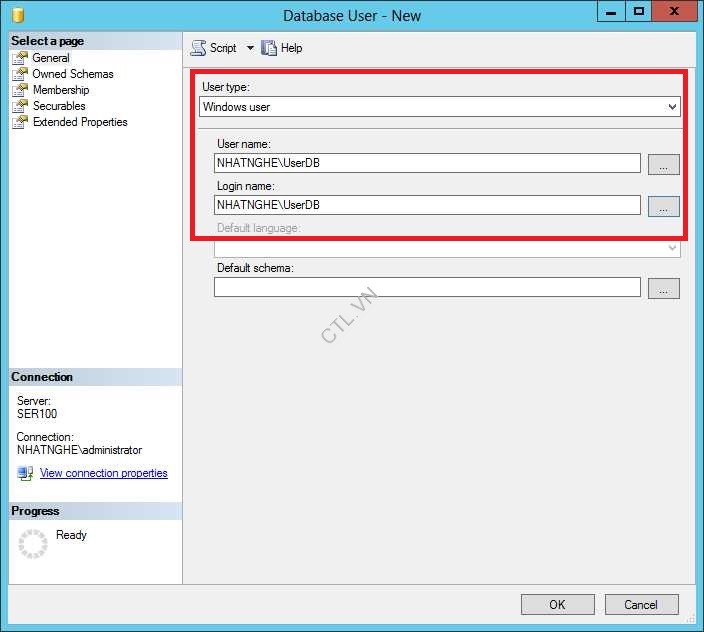
Task: Click browse button beside Default schema
Action: 664,289
